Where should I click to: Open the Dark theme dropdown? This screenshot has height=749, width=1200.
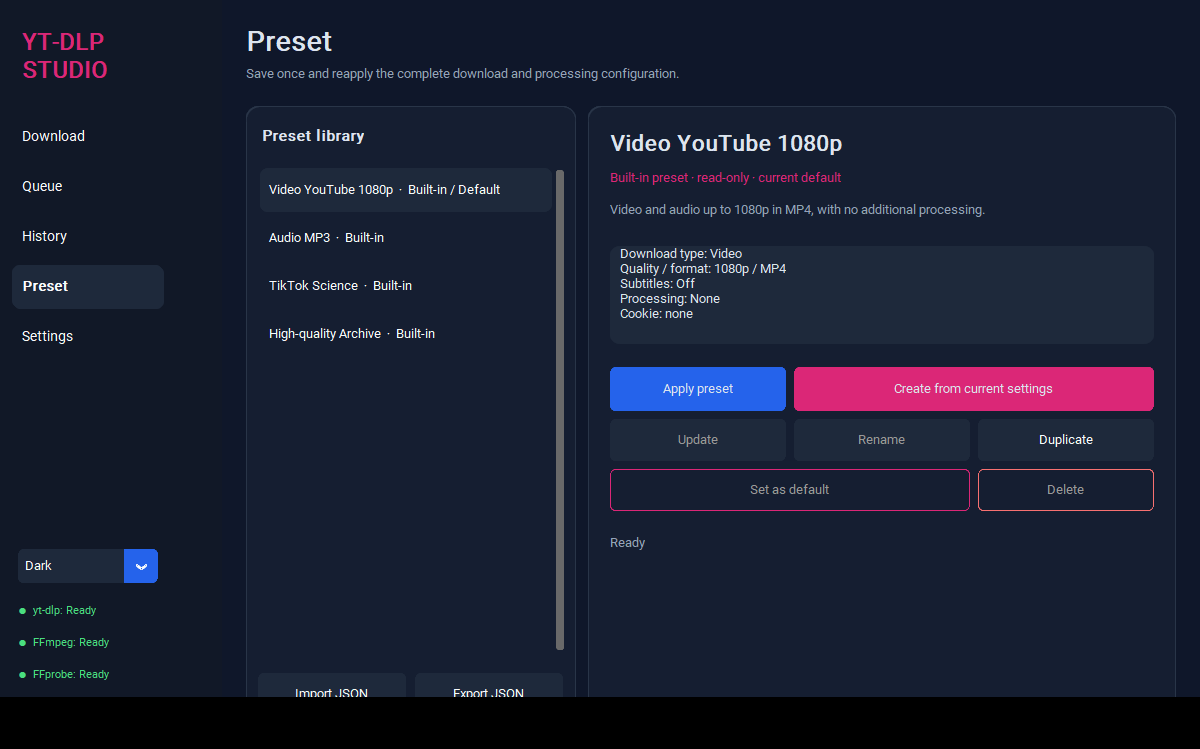pos(88,566)
